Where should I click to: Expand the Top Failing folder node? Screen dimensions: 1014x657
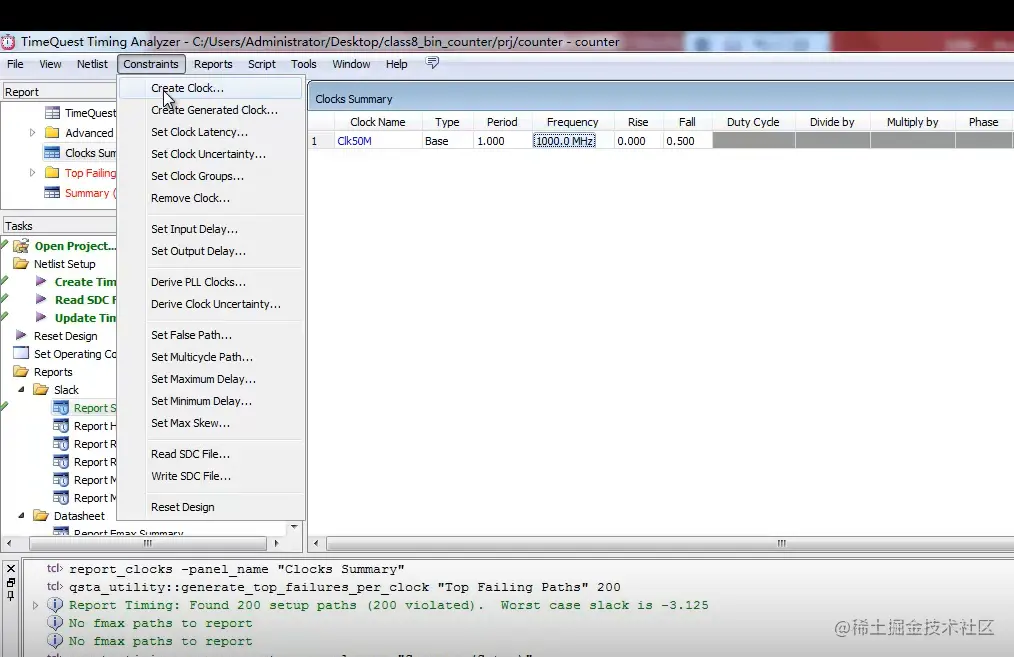(x=32, y=173)
